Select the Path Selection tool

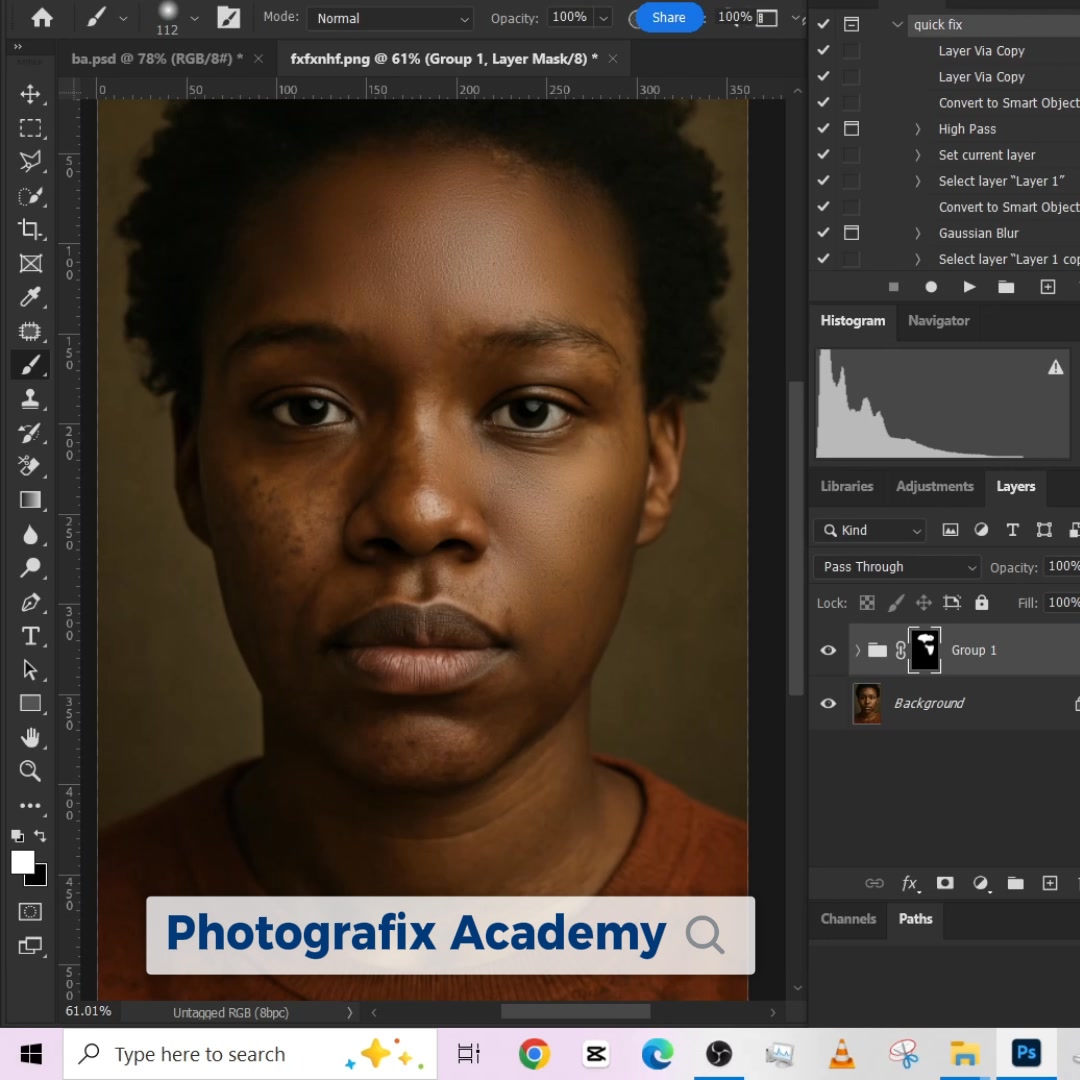[30, 669]
